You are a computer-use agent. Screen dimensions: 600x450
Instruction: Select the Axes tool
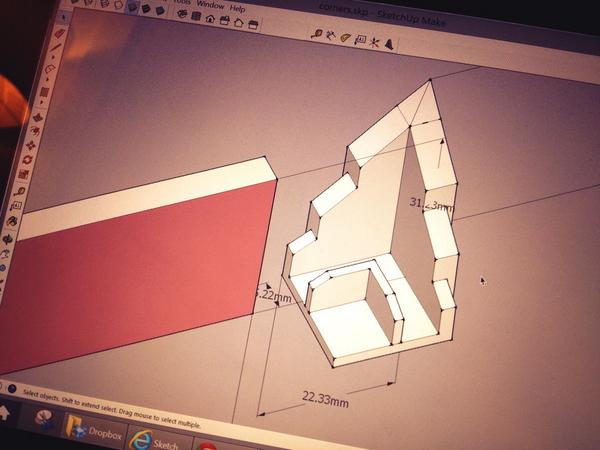374,42
